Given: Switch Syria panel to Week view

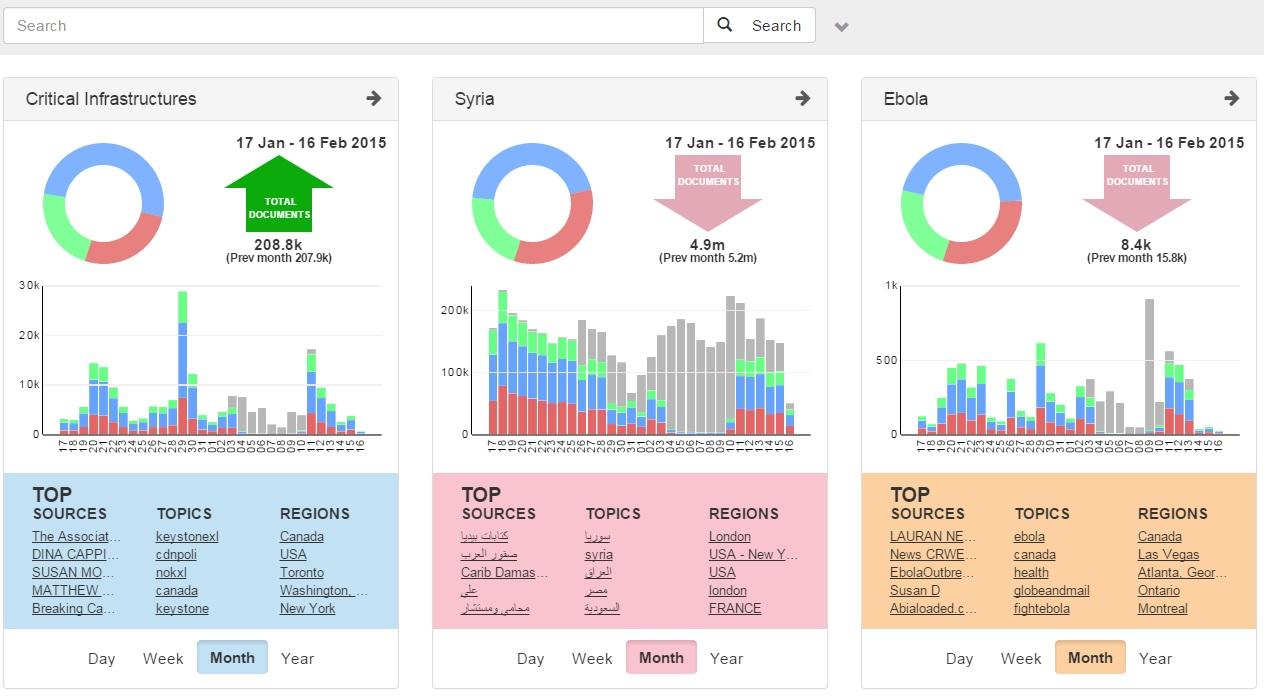Looking at the screenshot, I should (x=592, y=658).
